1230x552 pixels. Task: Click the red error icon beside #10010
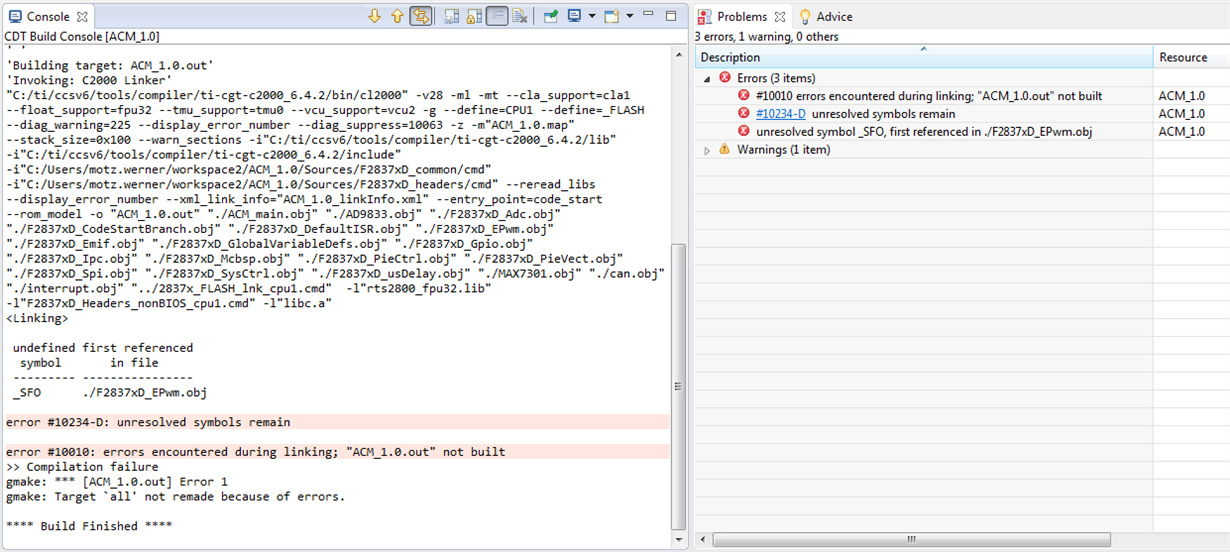click(x=744, y=96)
